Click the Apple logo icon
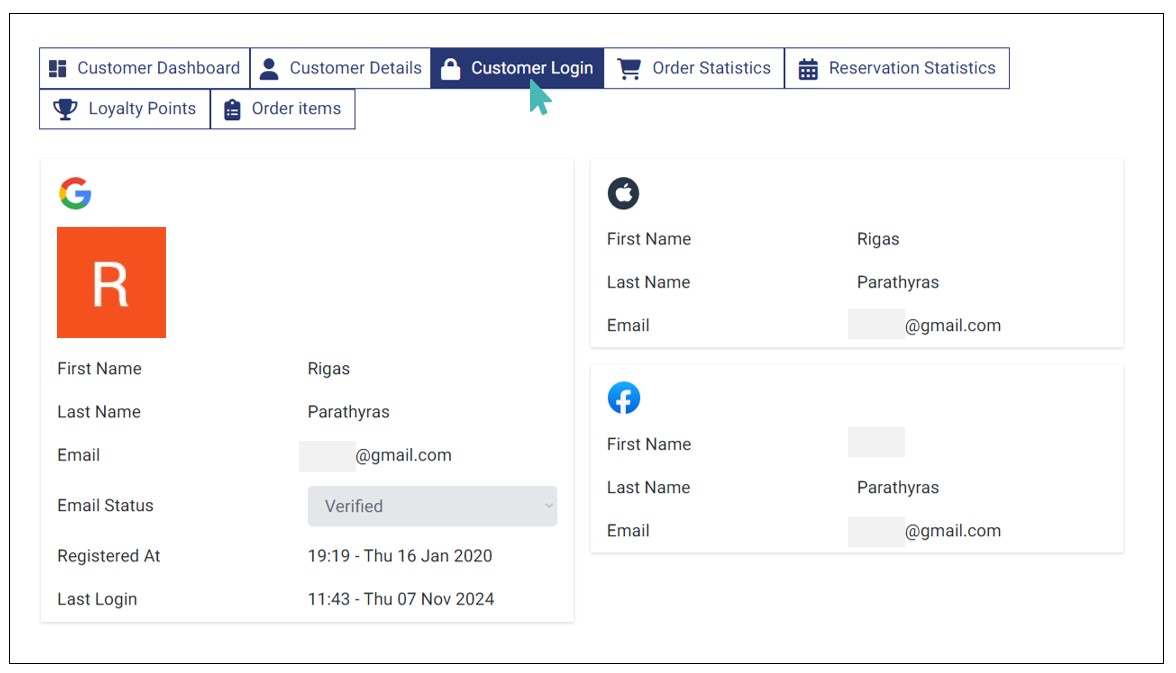 (x=623, y=193)
